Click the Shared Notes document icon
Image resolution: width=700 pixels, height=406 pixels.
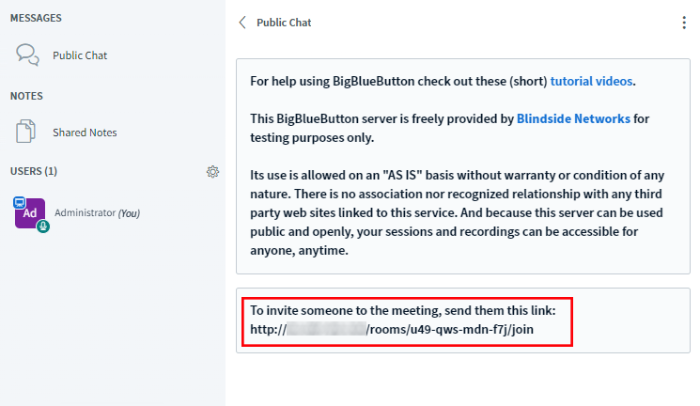(x=27, y=131)
